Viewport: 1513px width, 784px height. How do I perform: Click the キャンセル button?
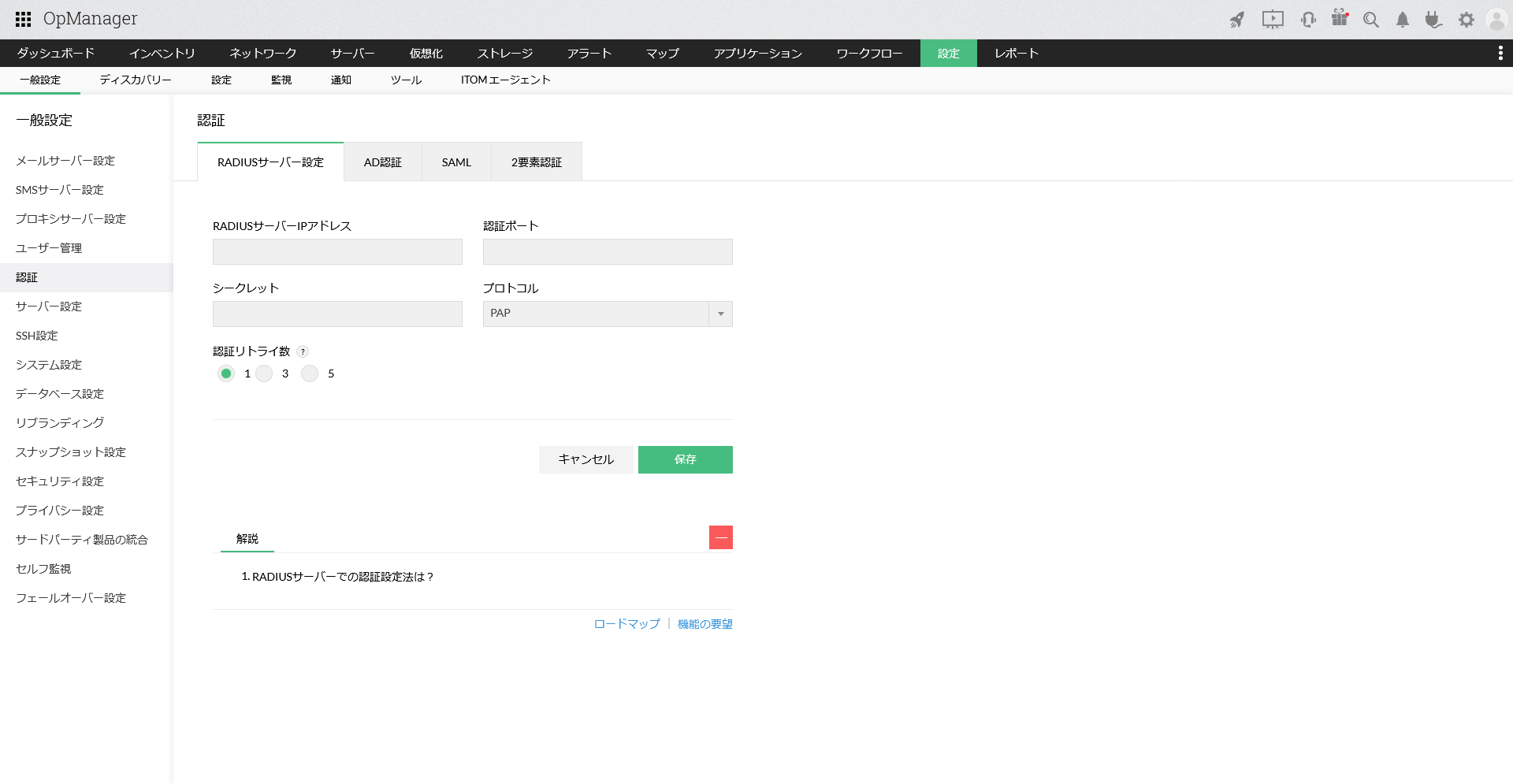coord(586,459)
